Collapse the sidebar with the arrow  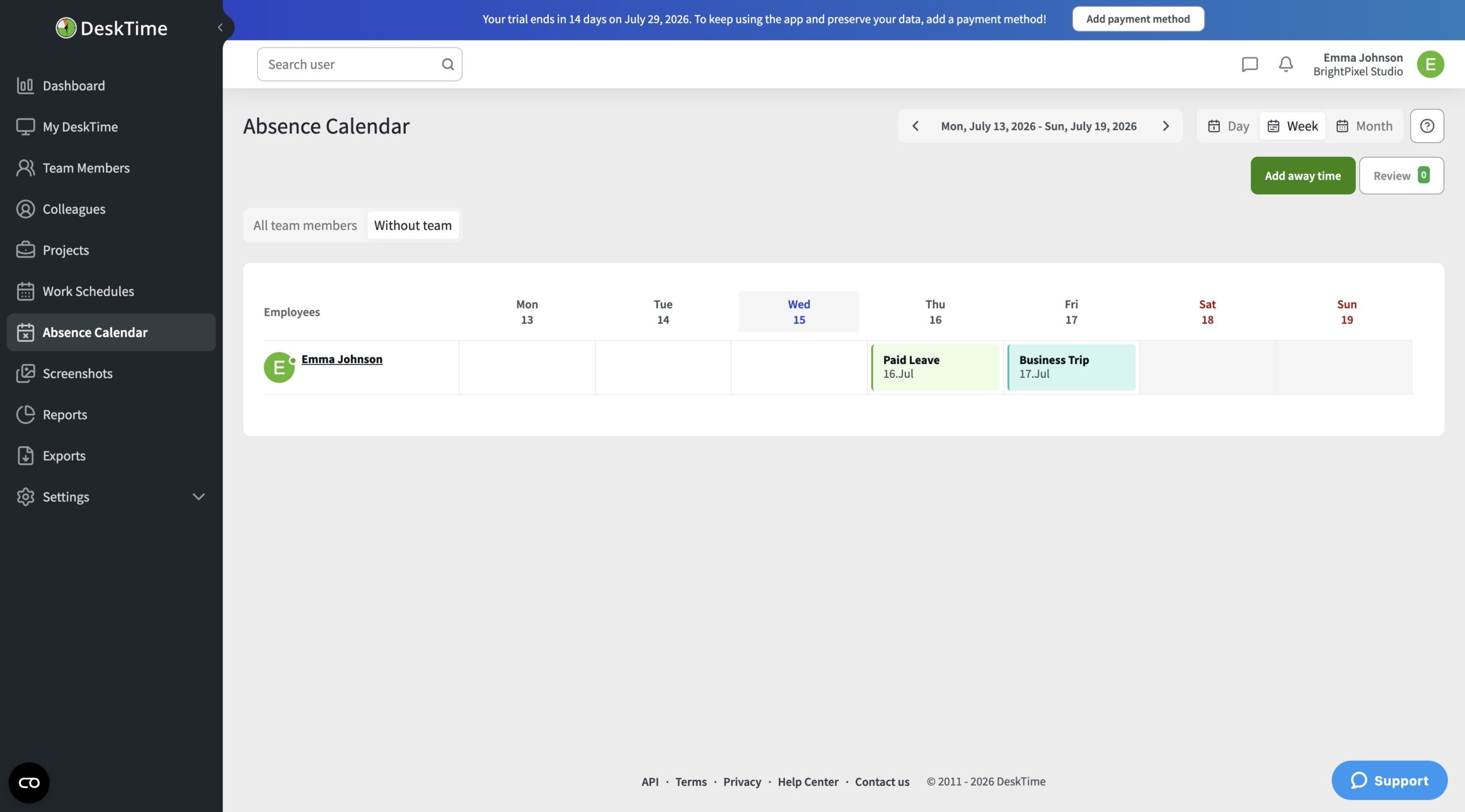220,27
